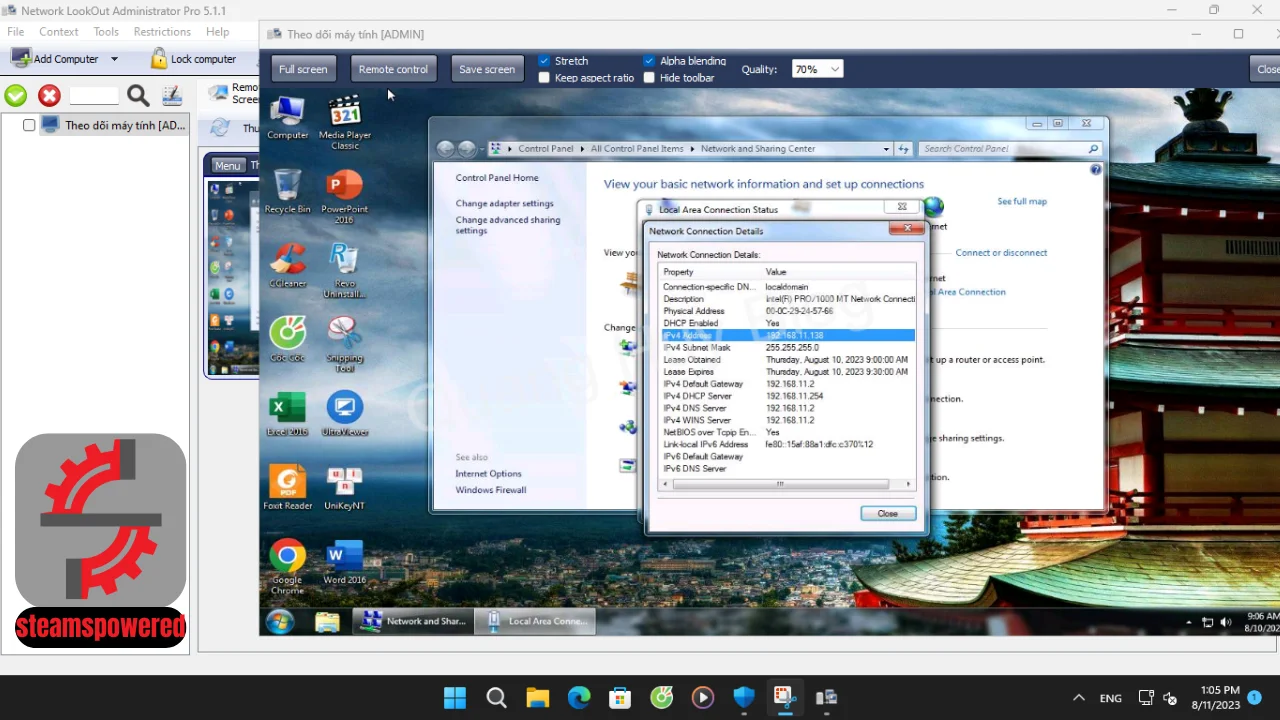The image size is (1280, 720).
Task: Click the green checkmark select-all icon
Action: (16, 96)
